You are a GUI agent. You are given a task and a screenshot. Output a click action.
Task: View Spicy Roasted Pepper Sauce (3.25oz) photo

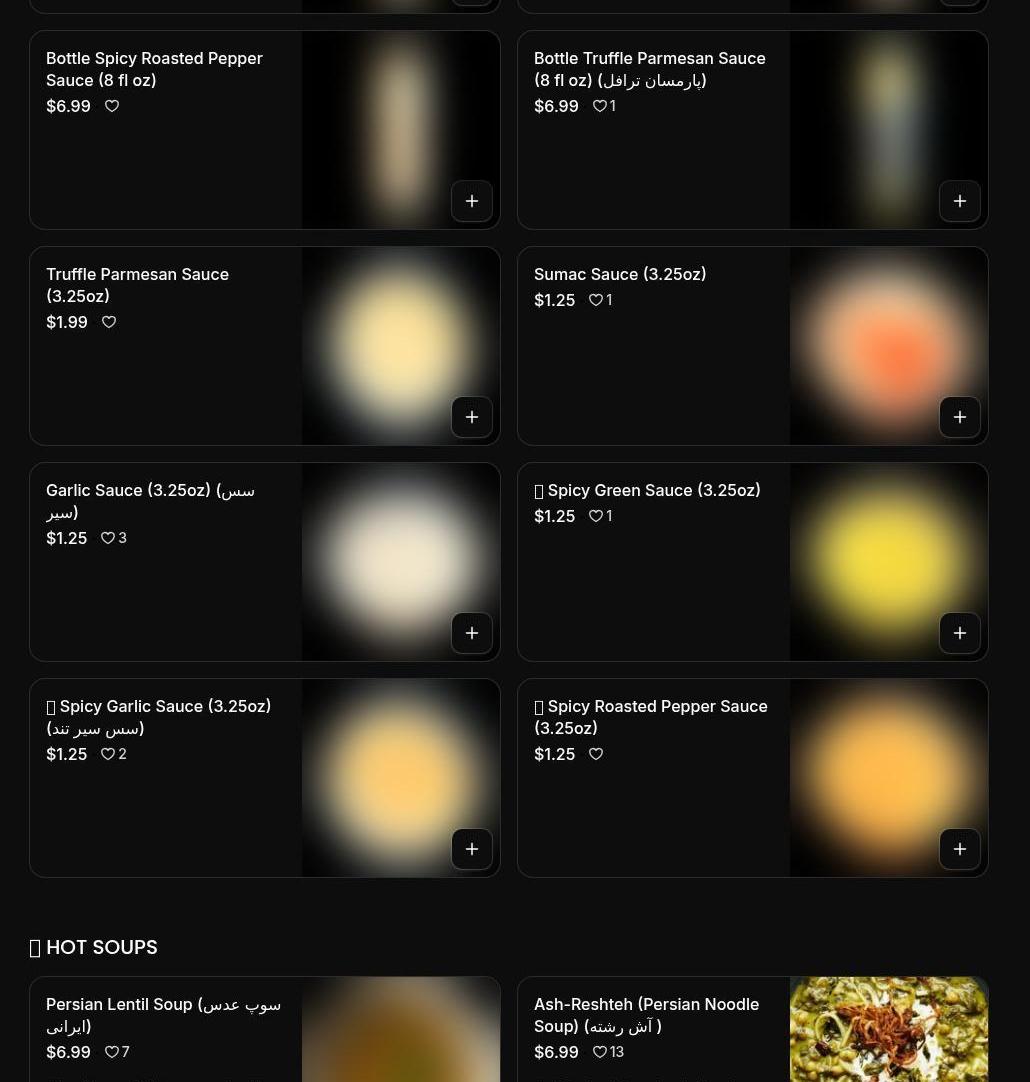pos(889,778)
